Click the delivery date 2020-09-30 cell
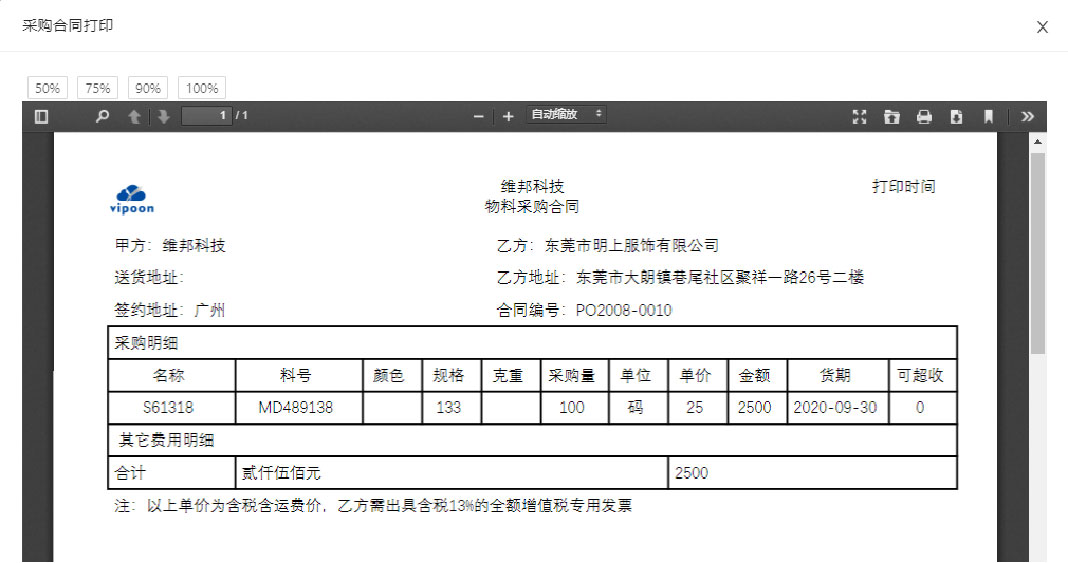Viewport: 1068px width, 563px height. pos(838,408)
